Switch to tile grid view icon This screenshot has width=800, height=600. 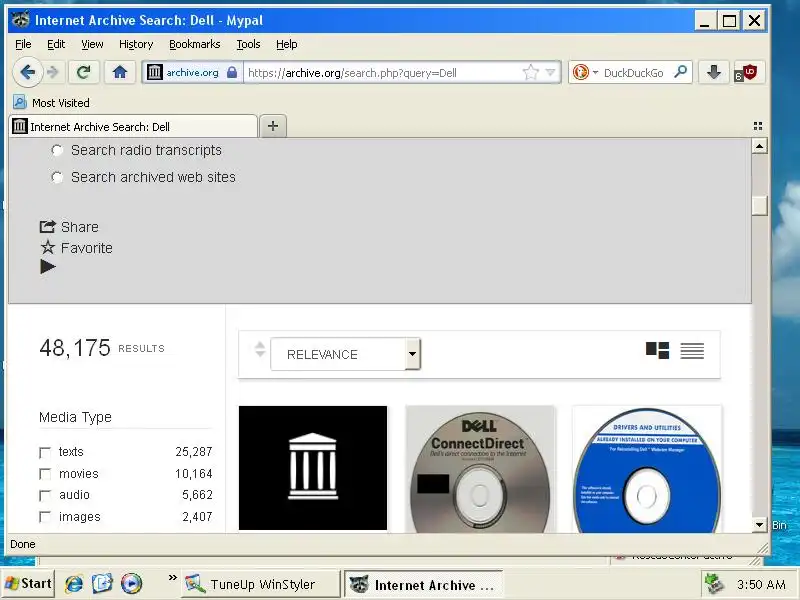coord(657,351)
